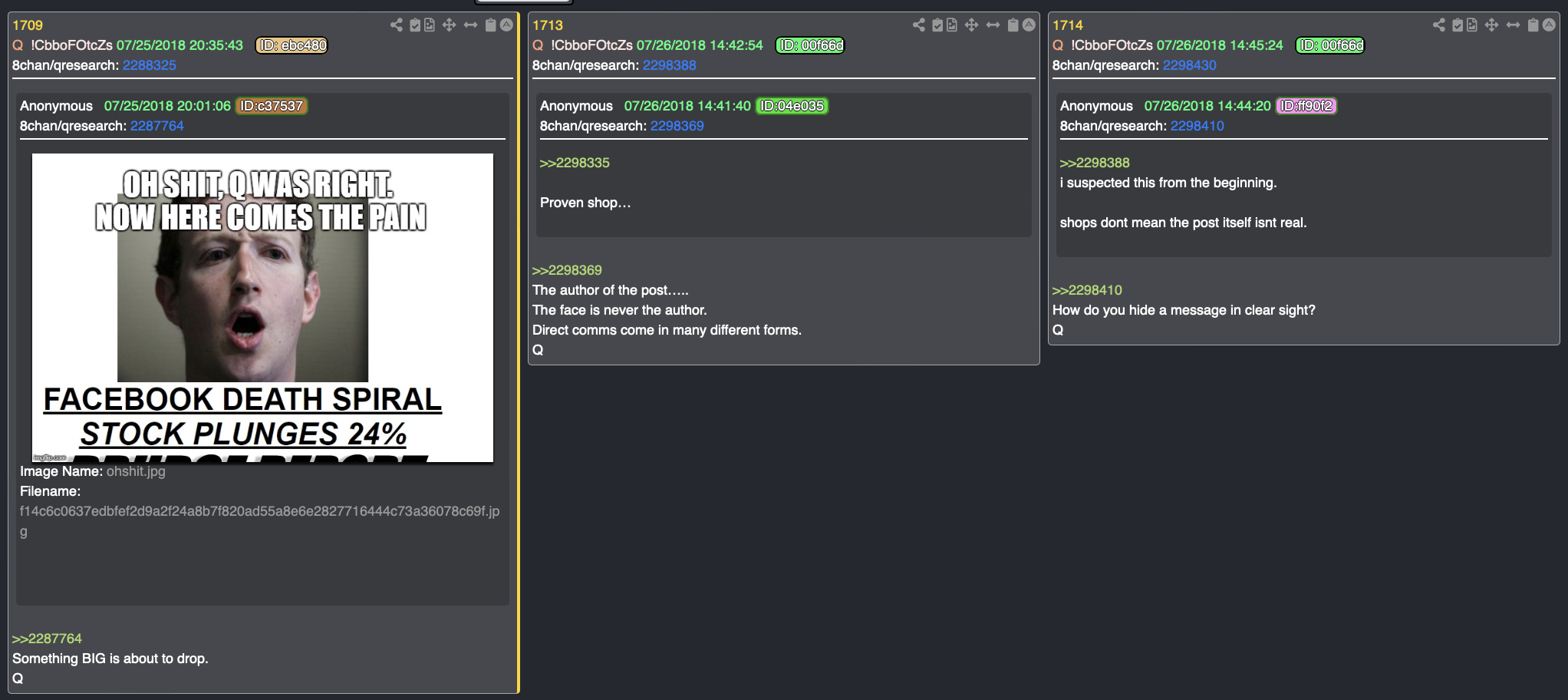Click the horizontal arrows icon on post 1709
Image resolution: width=1568 pixels, height=700 pixels.
470,25
